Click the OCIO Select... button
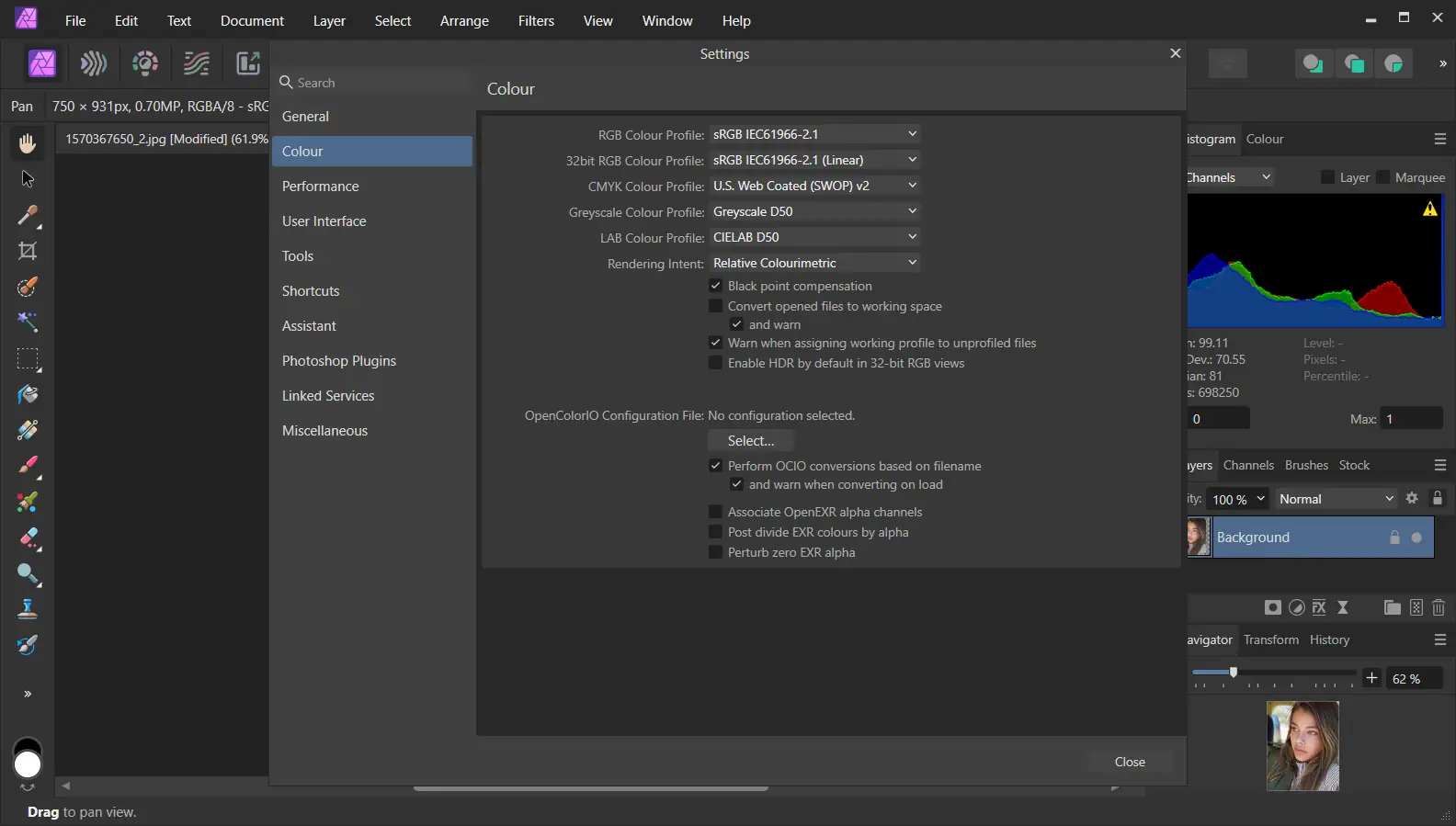This screenshot has width=1456, height=826. (751, 441)
